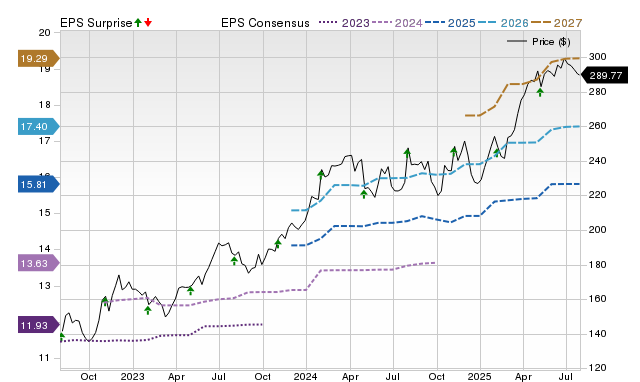Select the 17 label on the EPS axis
The height and width of the screenshot is (382, 640).
tap(44, 141)
